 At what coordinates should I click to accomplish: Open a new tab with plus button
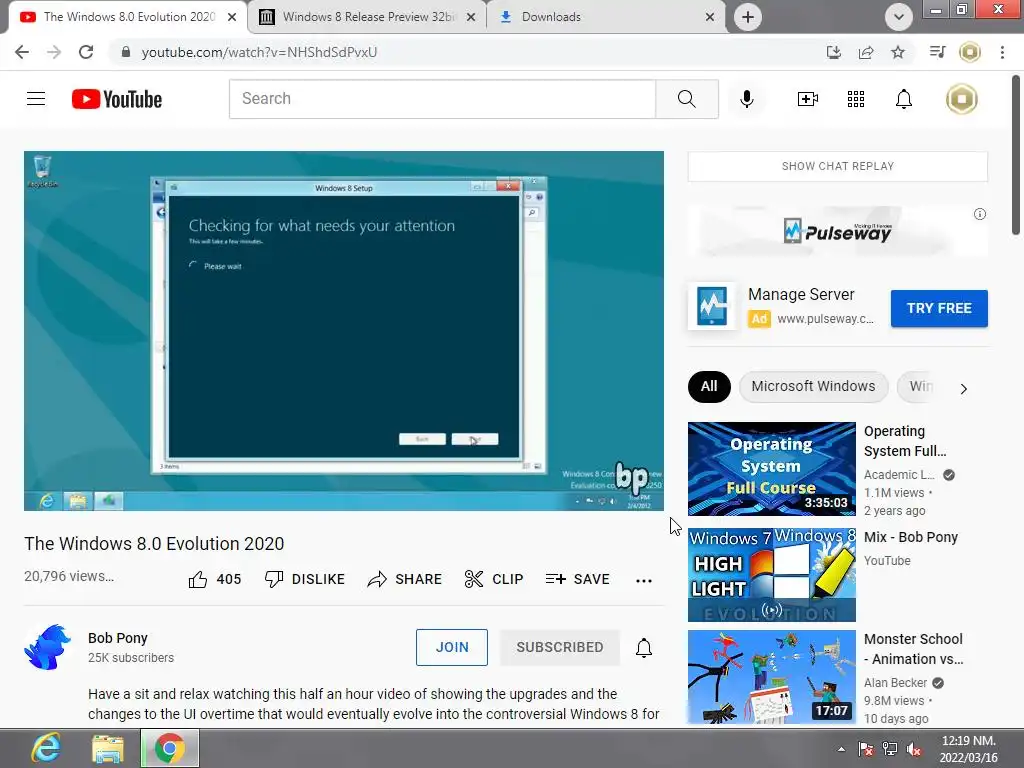(748, 17)
